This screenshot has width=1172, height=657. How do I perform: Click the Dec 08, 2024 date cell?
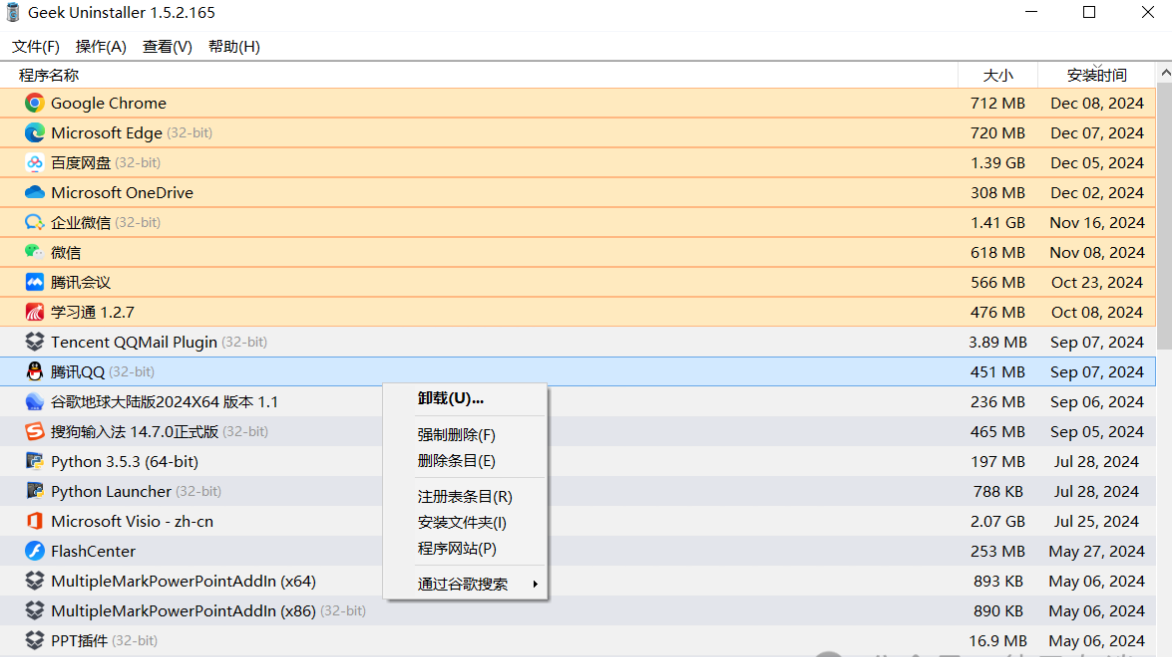pyautogui.click(x=1097, y=102)
